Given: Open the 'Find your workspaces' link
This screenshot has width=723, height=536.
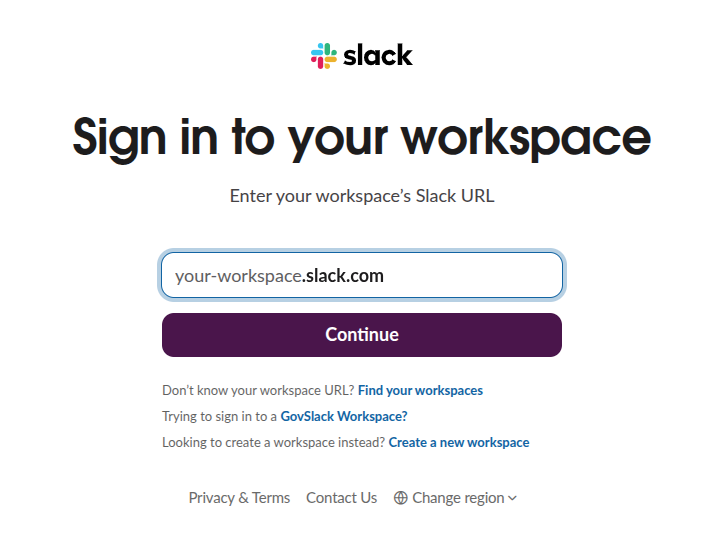Looking at the screenshot, I should pyautogui.click(x=420, y=390).
